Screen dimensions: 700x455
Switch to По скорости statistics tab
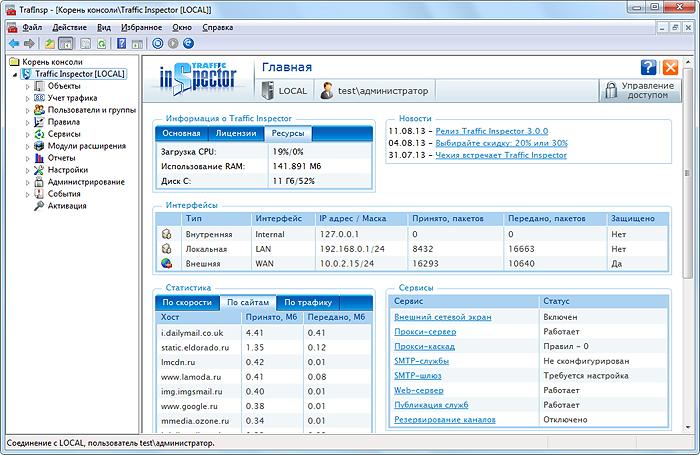[187, 302]
